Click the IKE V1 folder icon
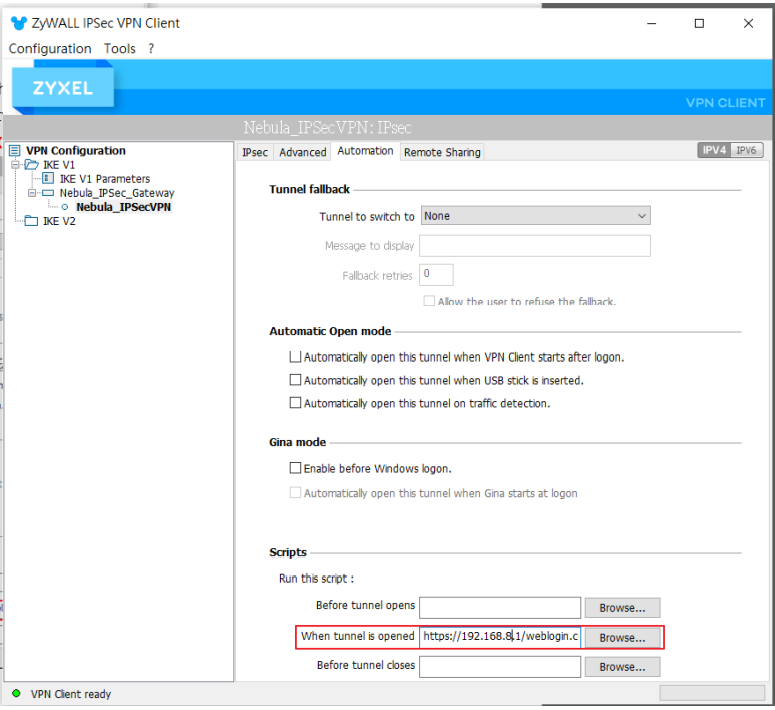 (32, 165)
